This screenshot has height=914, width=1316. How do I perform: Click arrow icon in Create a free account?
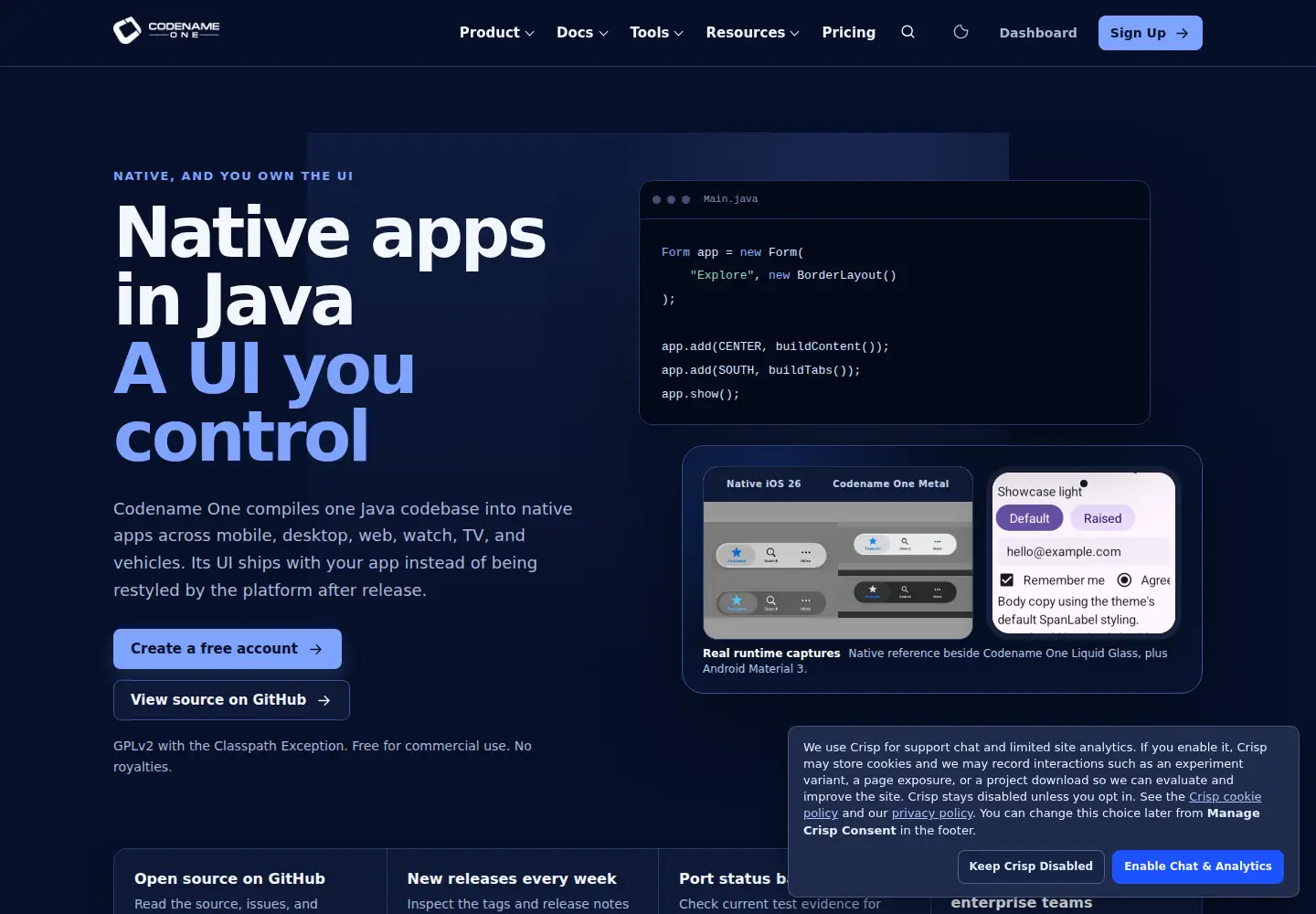tap(316, 649)
